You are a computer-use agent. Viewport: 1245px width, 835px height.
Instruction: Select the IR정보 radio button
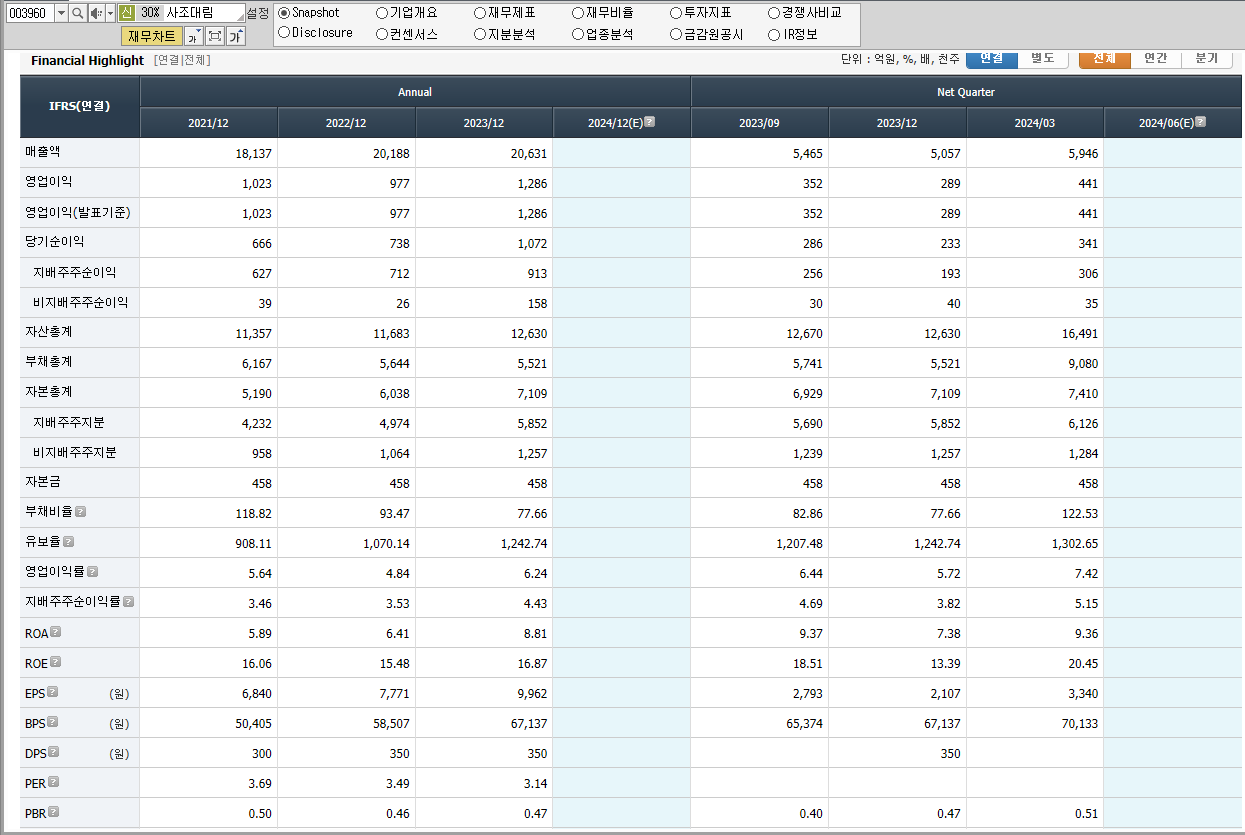pyautogui.click(x=774, y=34)
